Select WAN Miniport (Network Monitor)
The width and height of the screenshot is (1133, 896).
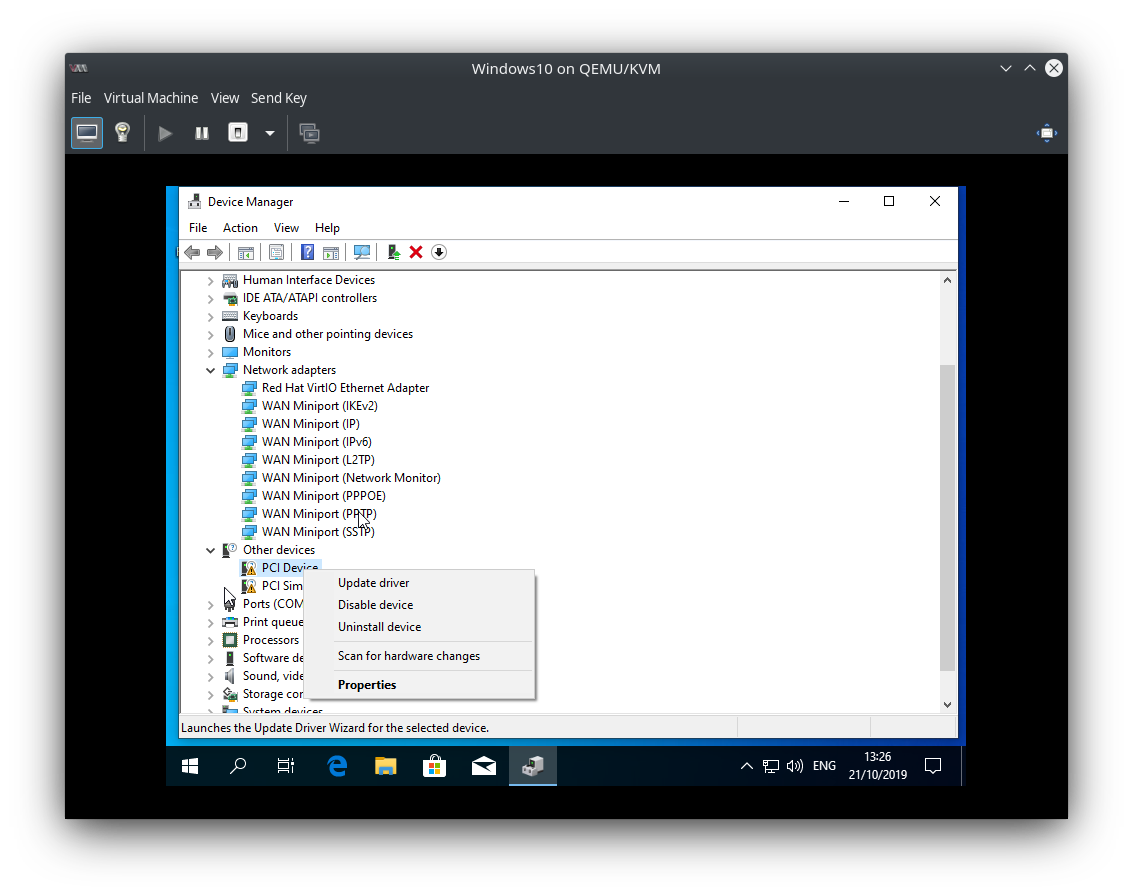pos(351,478)
